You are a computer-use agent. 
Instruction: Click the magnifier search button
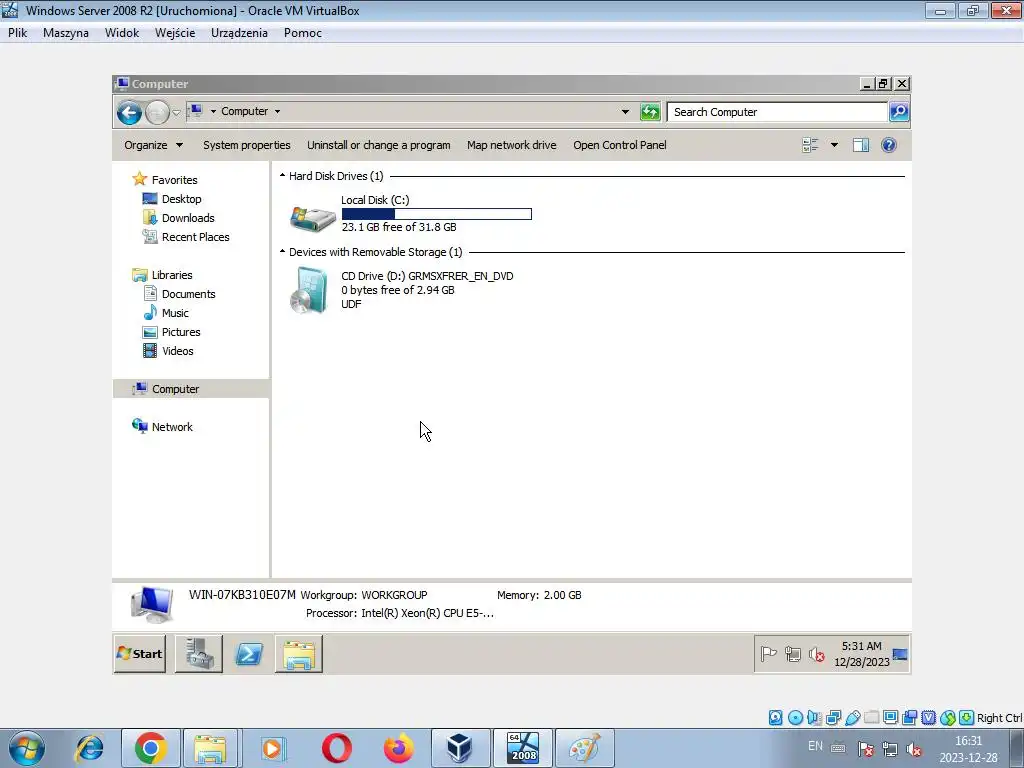[899, 112]
